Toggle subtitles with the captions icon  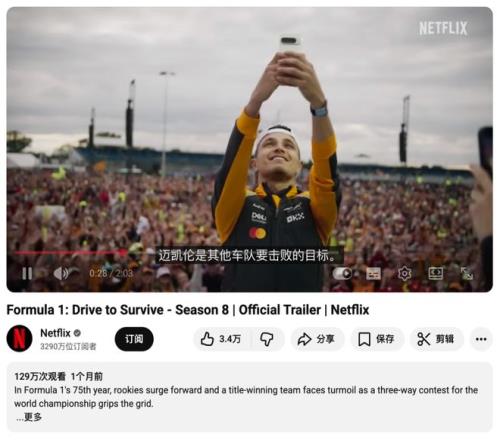373,274
